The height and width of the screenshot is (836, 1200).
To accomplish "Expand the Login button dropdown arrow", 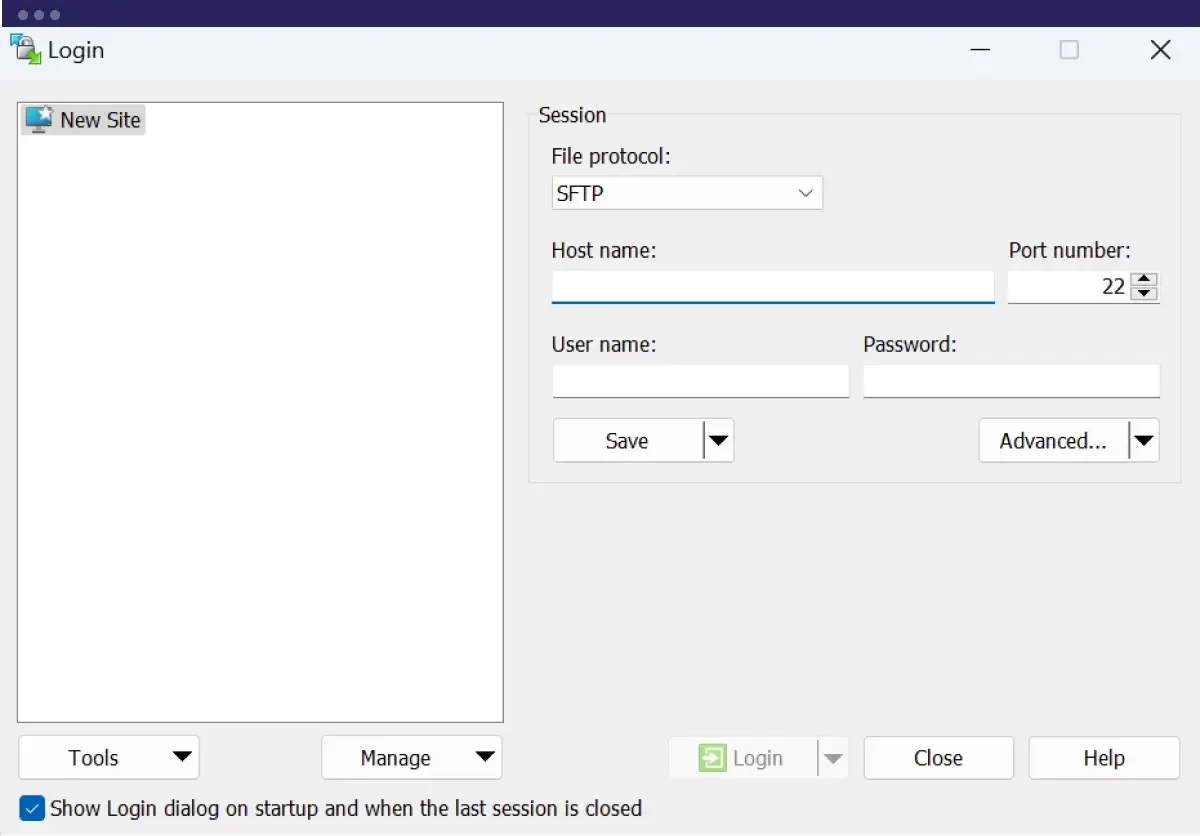I will coord(833,758).
